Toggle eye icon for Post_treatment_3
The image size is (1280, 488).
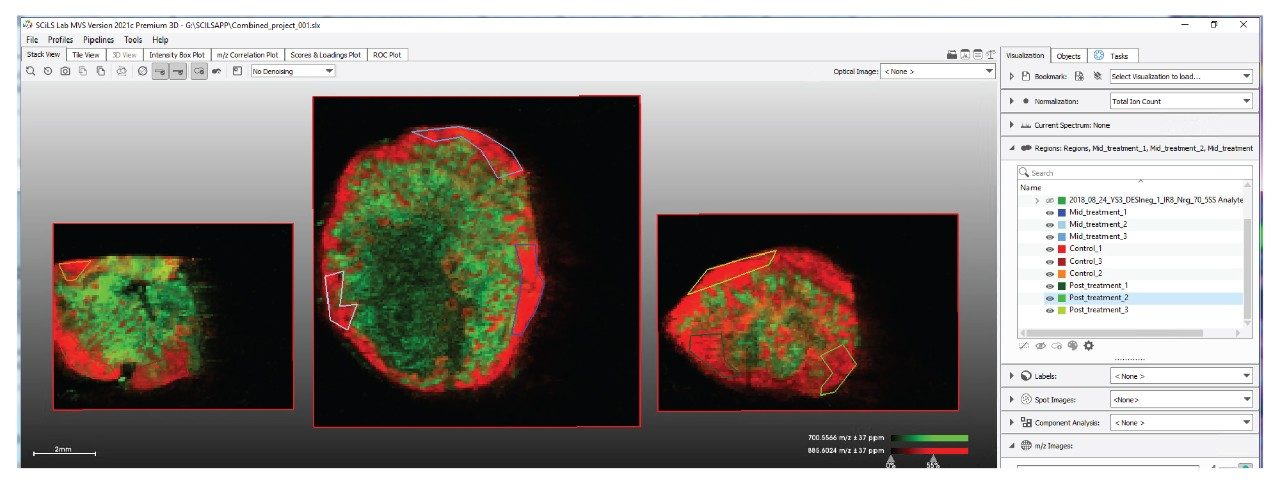click(x=1051, y=310)
